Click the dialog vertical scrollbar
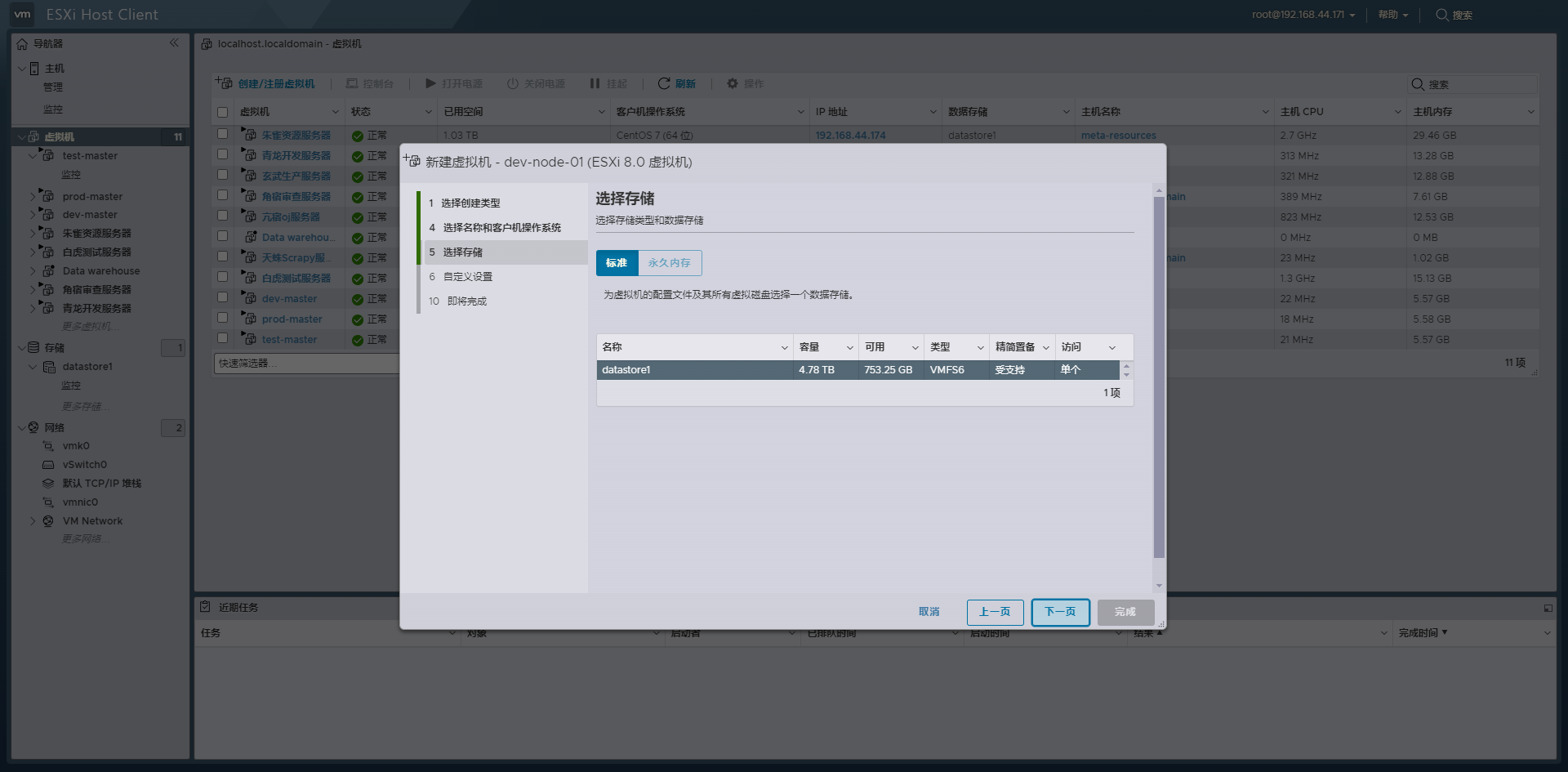Image resolution: width=1568 pixels, height=772 pixels. (x=1158, y=377)
